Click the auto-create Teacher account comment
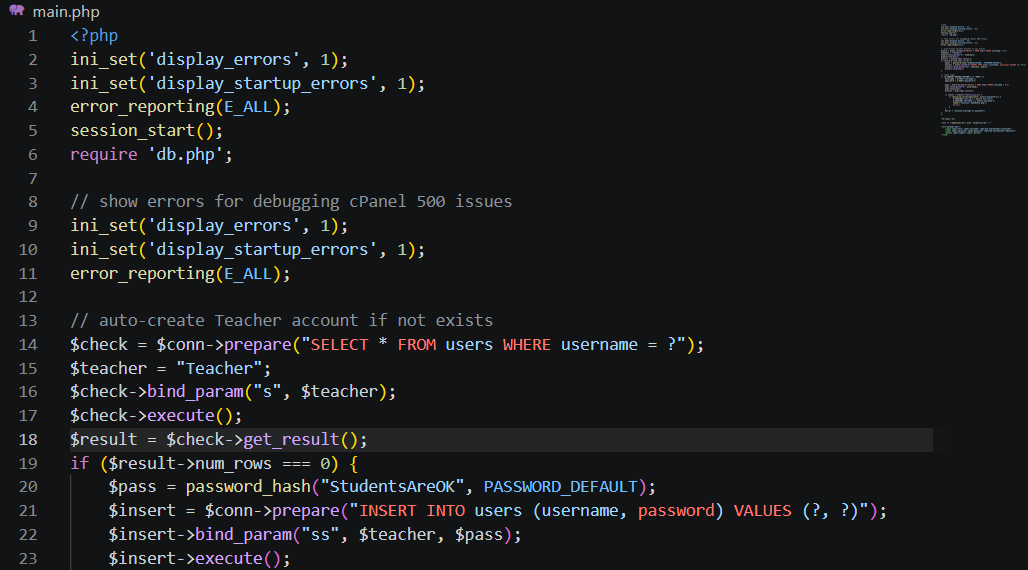Image resolution: width=1028 pixels, height=570 pixels. [281, 321]
